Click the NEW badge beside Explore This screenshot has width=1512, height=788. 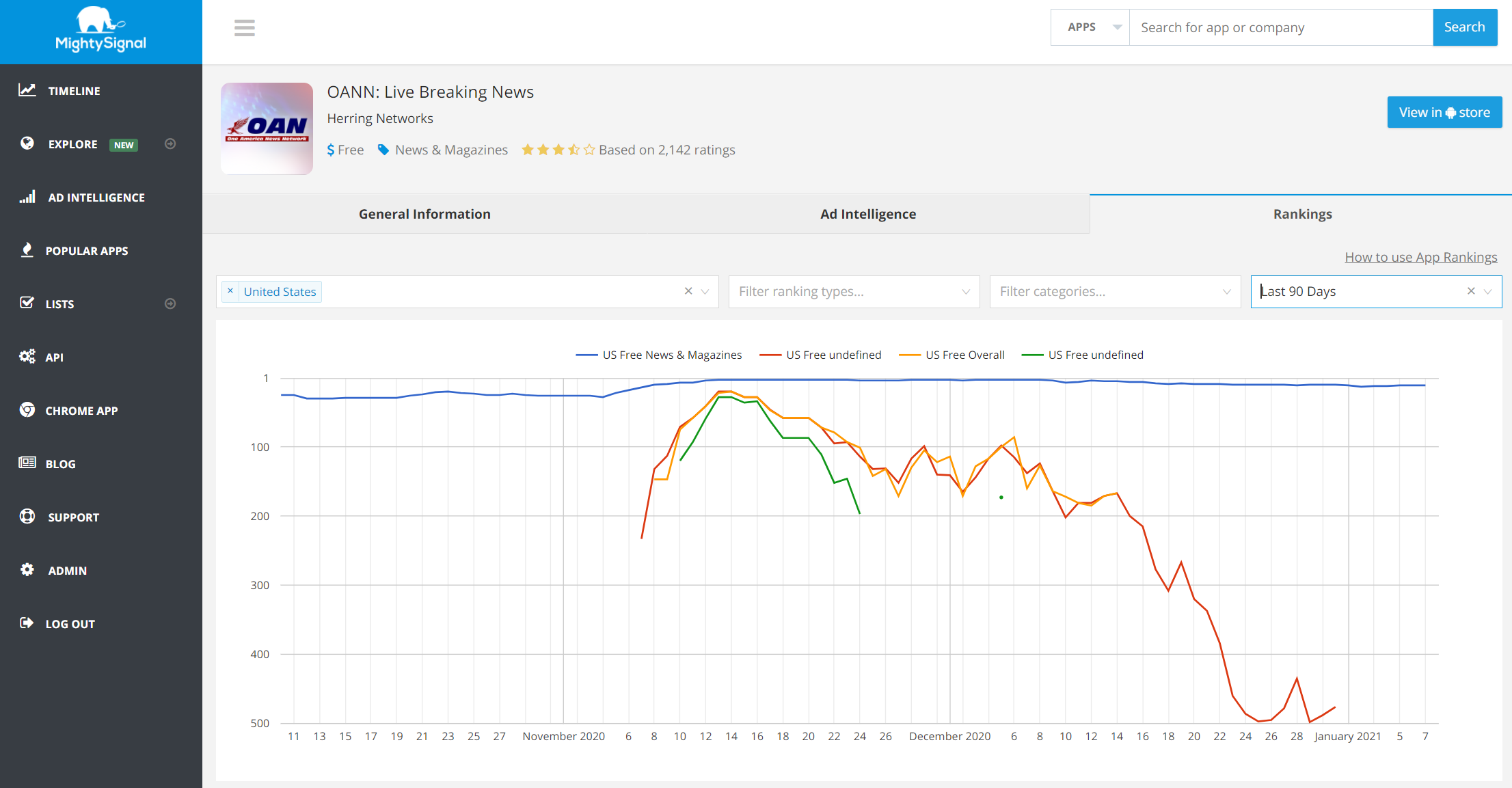click(124, 145)
